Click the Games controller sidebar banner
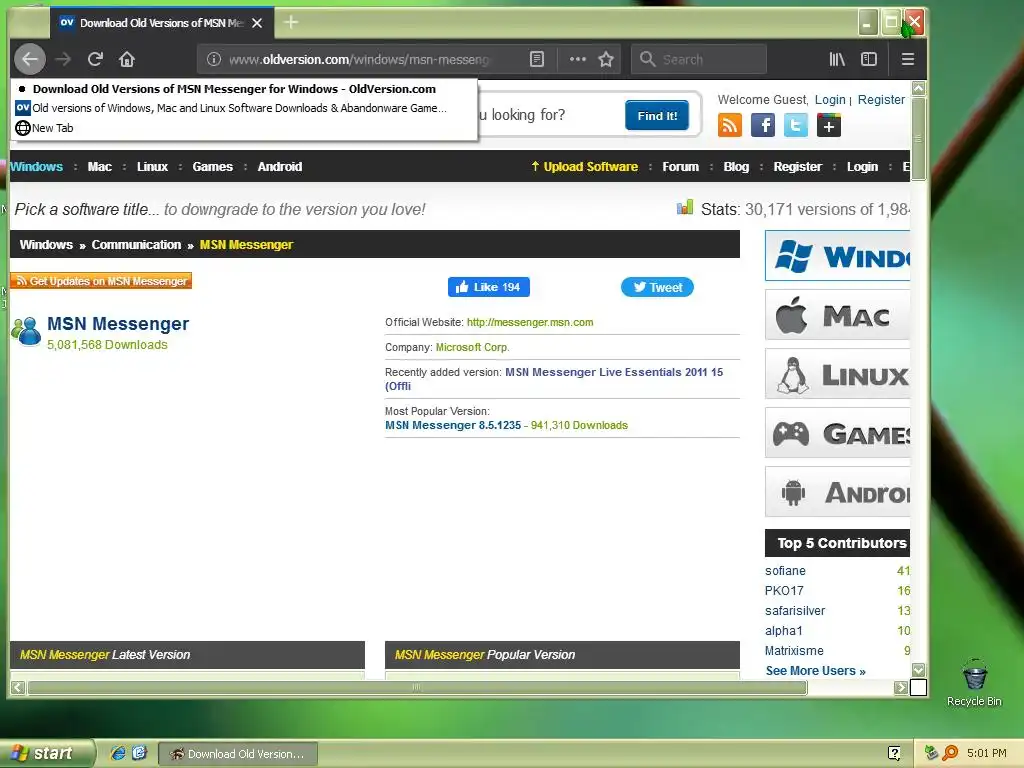 (837, 432)
